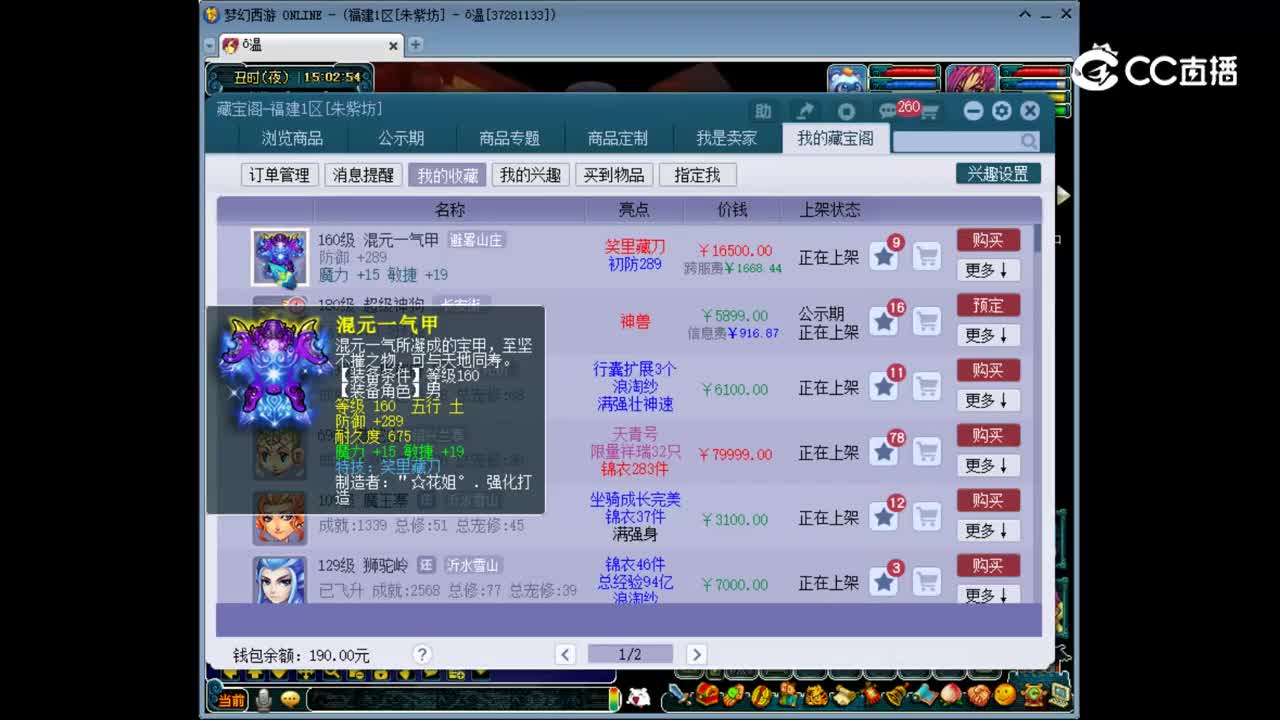Switch to 浏览商品 tab
This screenshot has height=720, width=1280.
pos(292,139)
